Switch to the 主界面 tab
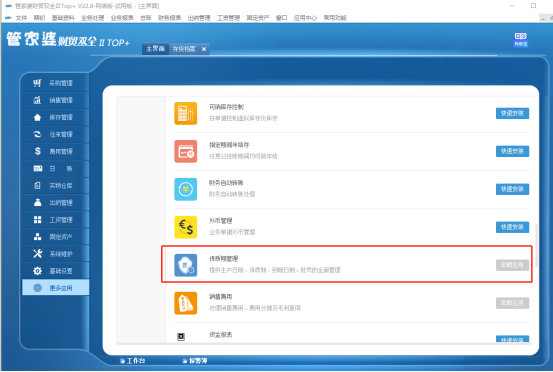Image resolution: width=553 pixels, height=372 pixels. click(x=155, y=49)
